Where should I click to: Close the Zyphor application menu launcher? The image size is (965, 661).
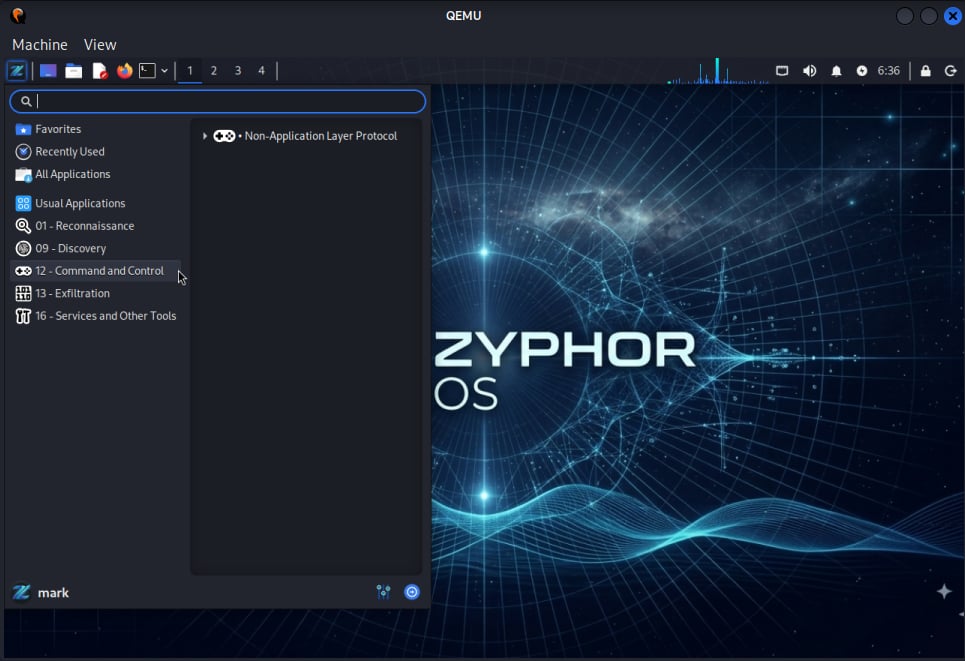[17, 71]
